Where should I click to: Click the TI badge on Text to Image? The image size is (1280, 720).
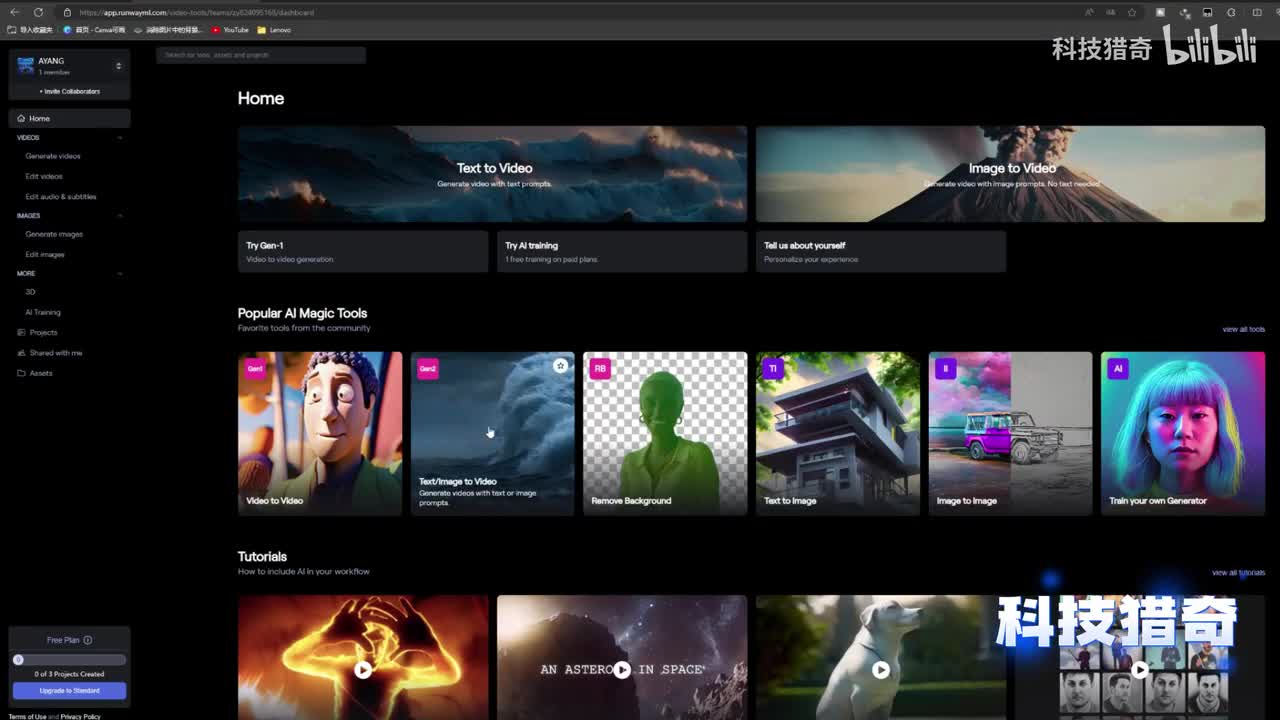[772, 368]
